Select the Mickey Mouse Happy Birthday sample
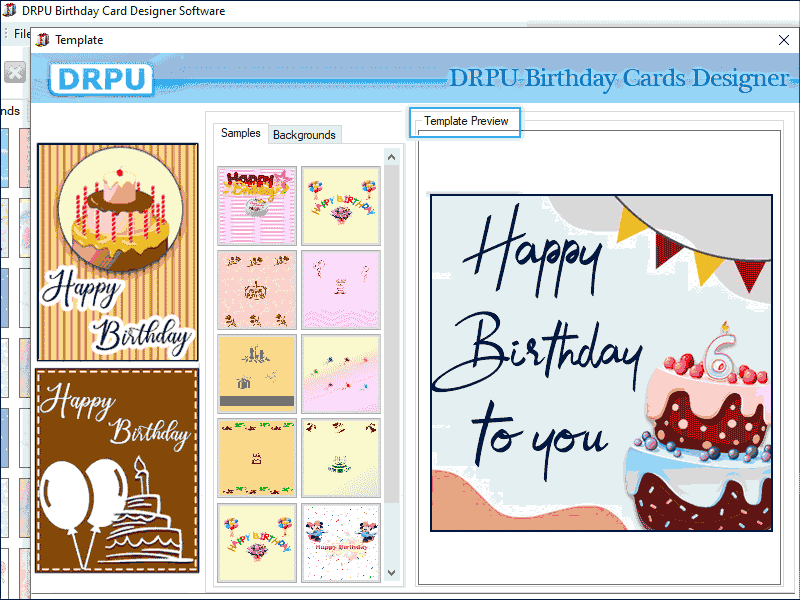 click(341, 541)
